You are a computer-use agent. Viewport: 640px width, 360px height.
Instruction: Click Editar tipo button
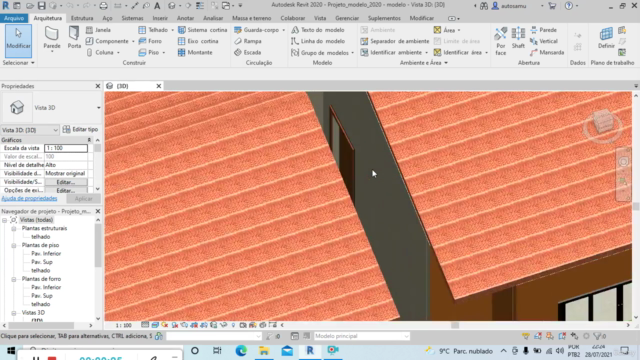80,129
